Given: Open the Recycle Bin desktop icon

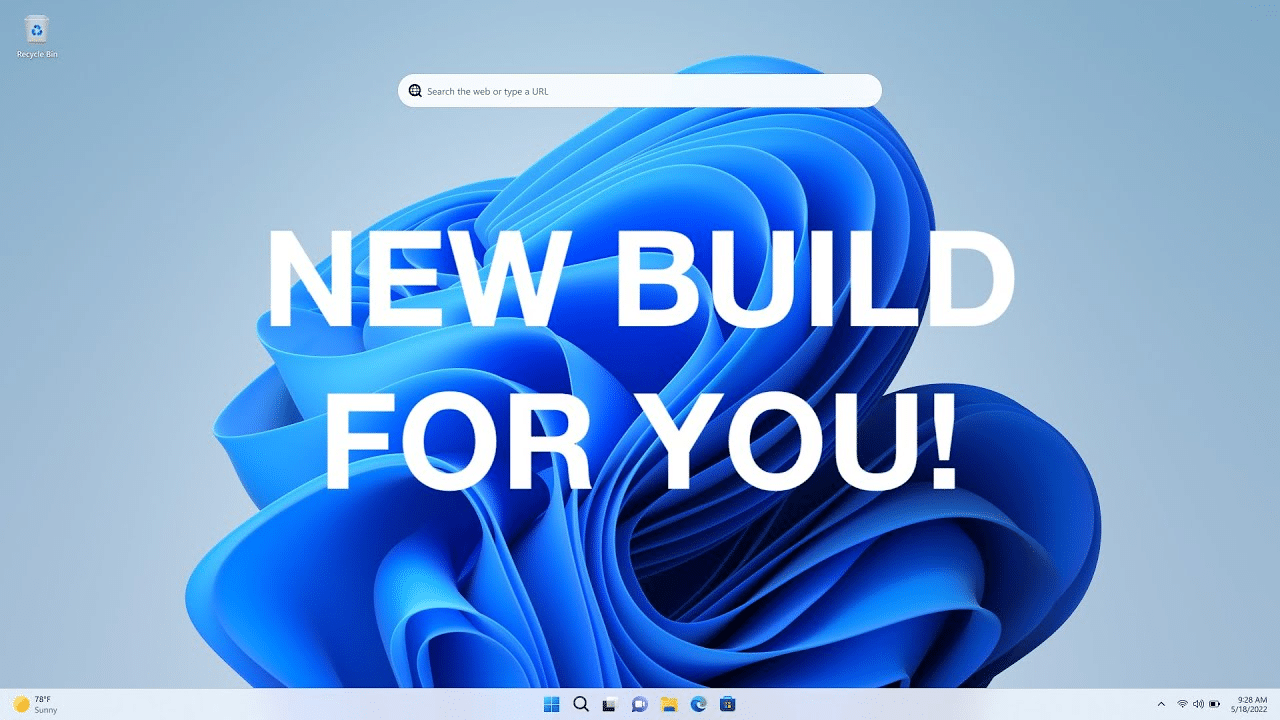Looking at the screenshot, I should [37, 37].
